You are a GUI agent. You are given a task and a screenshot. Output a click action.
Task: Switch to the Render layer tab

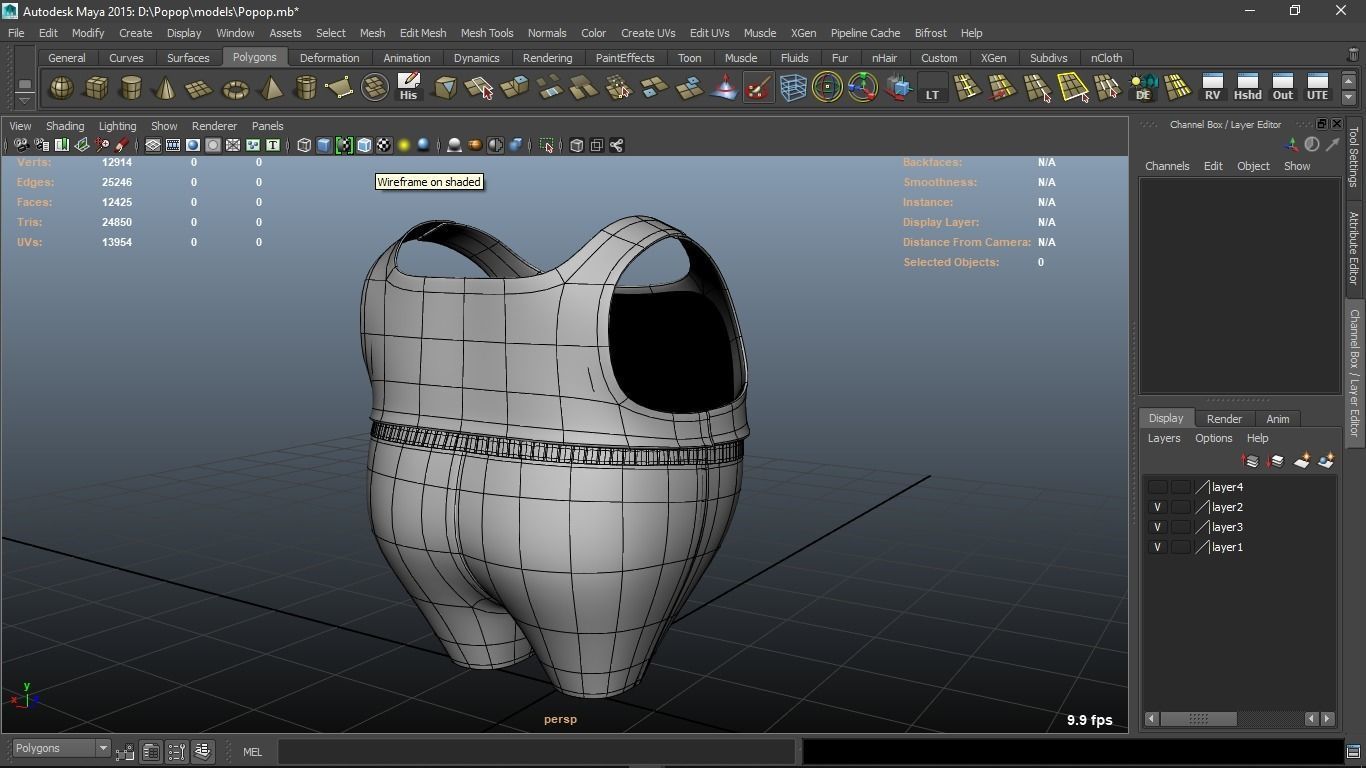(x=1224, y=419)
